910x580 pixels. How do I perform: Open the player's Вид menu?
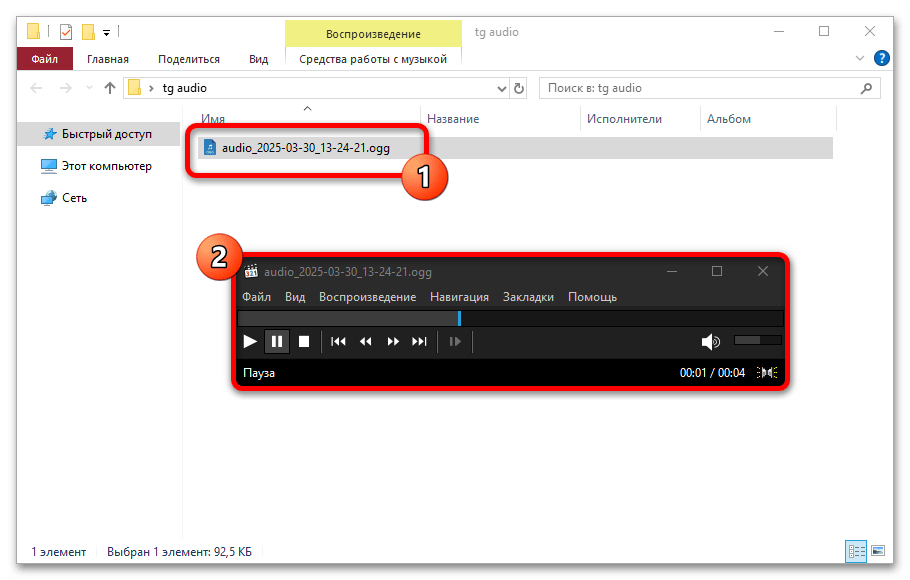click(x=295, y=297)
